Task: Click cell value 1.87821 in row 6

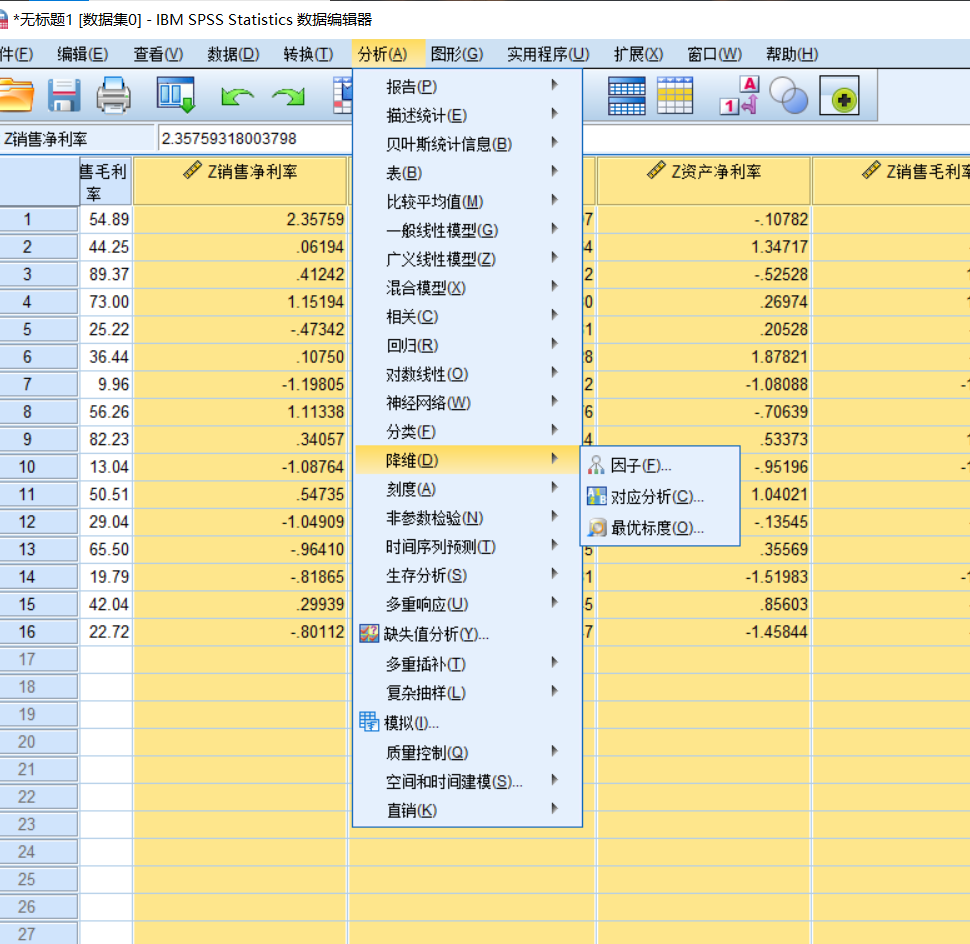Action: [x=703, y=357]
